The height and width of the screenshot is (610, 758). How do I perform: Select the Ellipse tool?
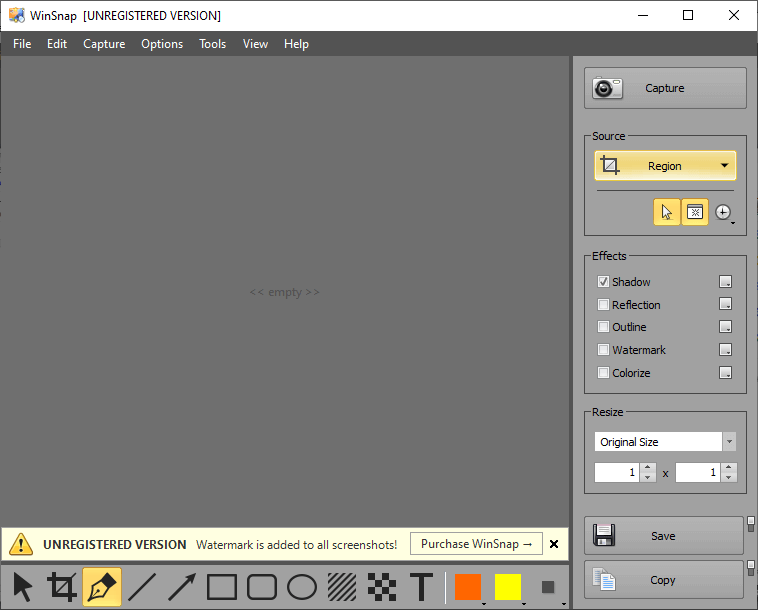302,587
